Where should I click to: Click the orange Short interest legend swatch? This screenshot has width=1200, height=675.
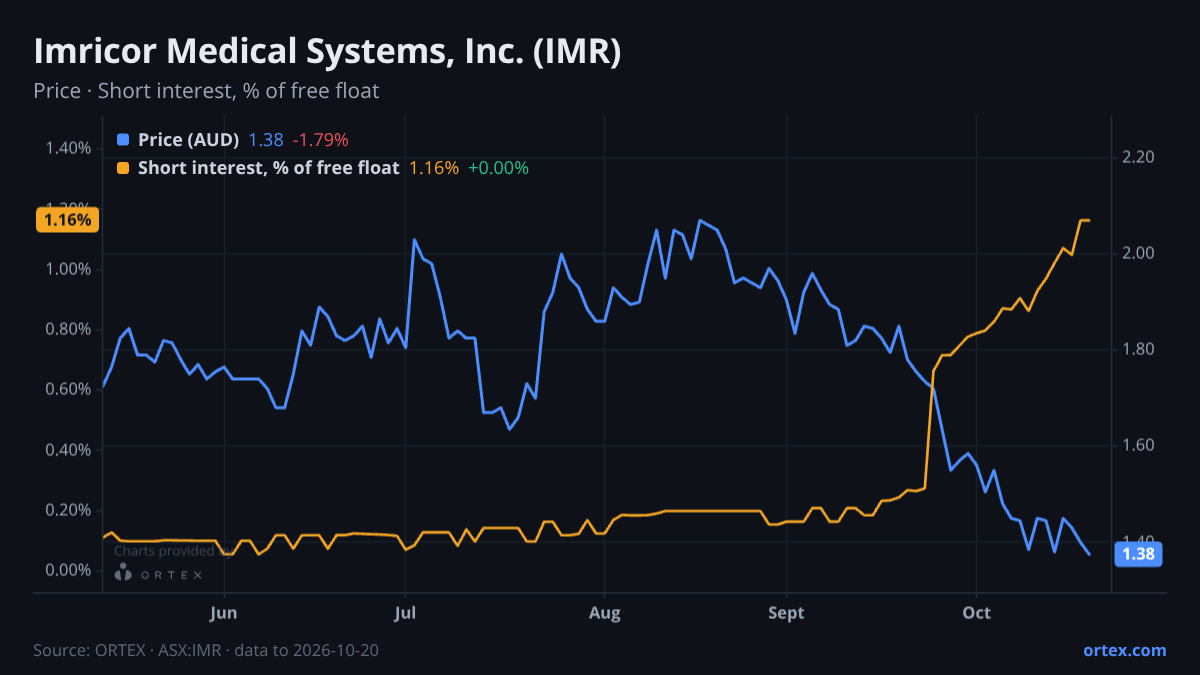pyautogui.click(x=123, y=168)
